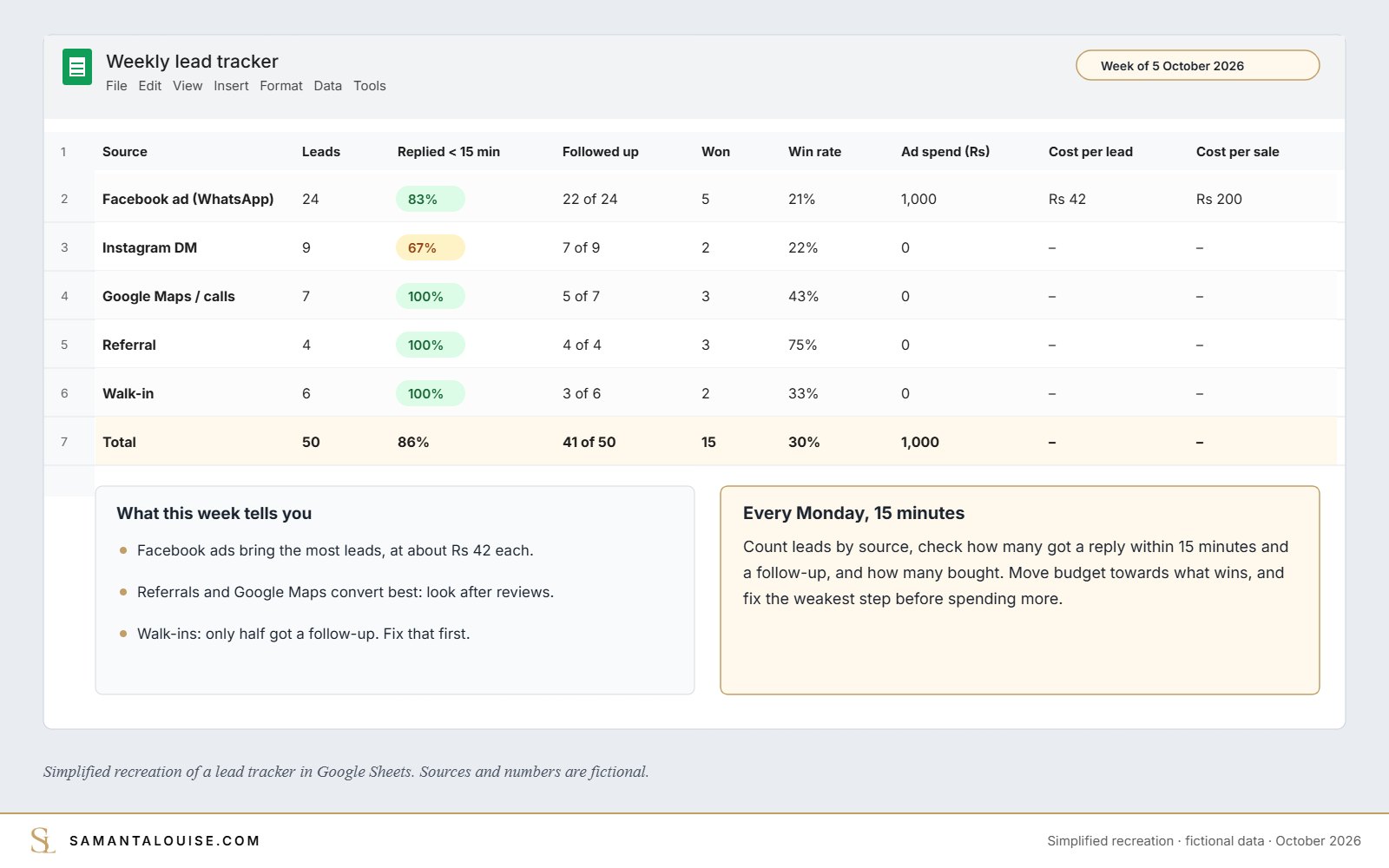1389x868 pixels.
Task: Click the 41 of 50 total cell
Action: [589, 442]
